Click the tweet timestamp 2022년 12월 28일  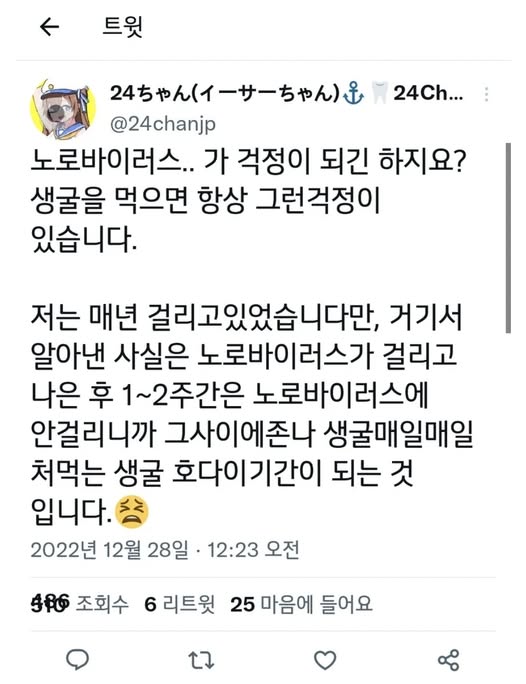[109, 550]
